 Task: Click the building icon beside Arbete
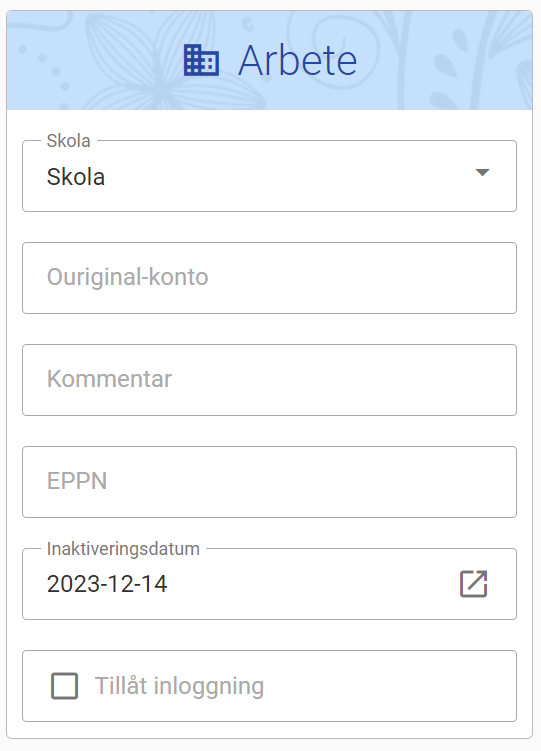pos(201,60)
